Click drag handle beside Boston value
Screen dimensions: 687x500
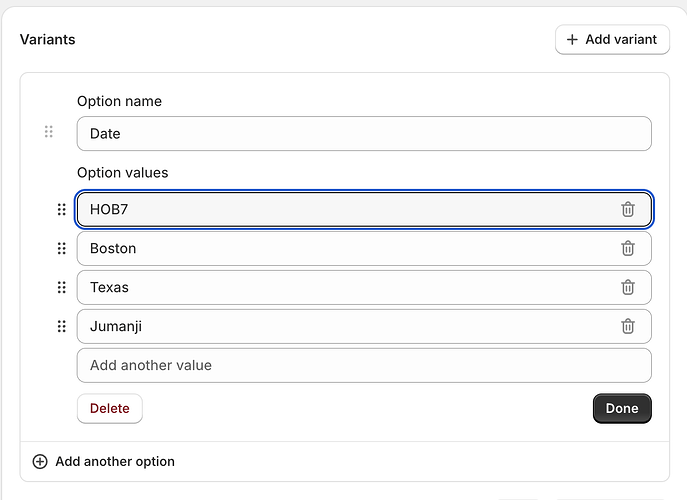pyautogui.click(x=61, y=248)
